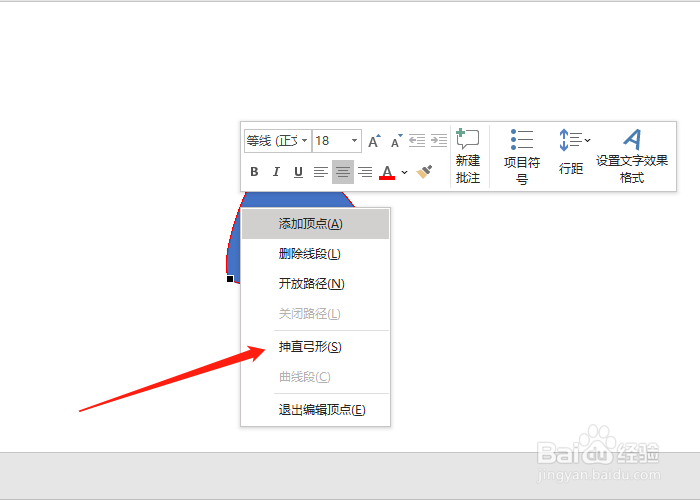The image size is (700, 500).
Task: Add a new comment (新建批注)
Action: click(468, 156)
